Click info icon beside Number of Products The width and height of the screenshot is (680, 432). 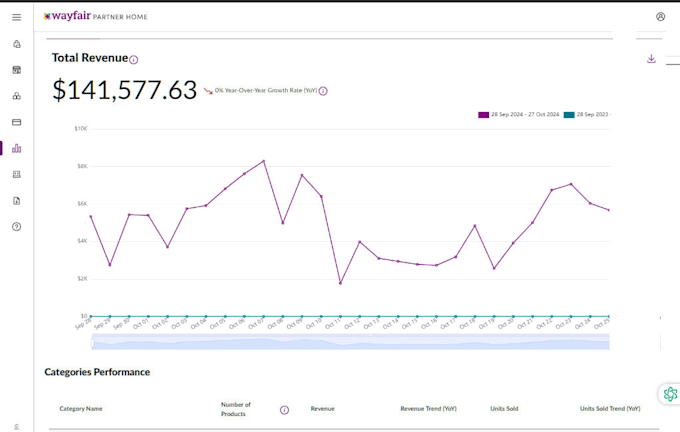[284, 410]
